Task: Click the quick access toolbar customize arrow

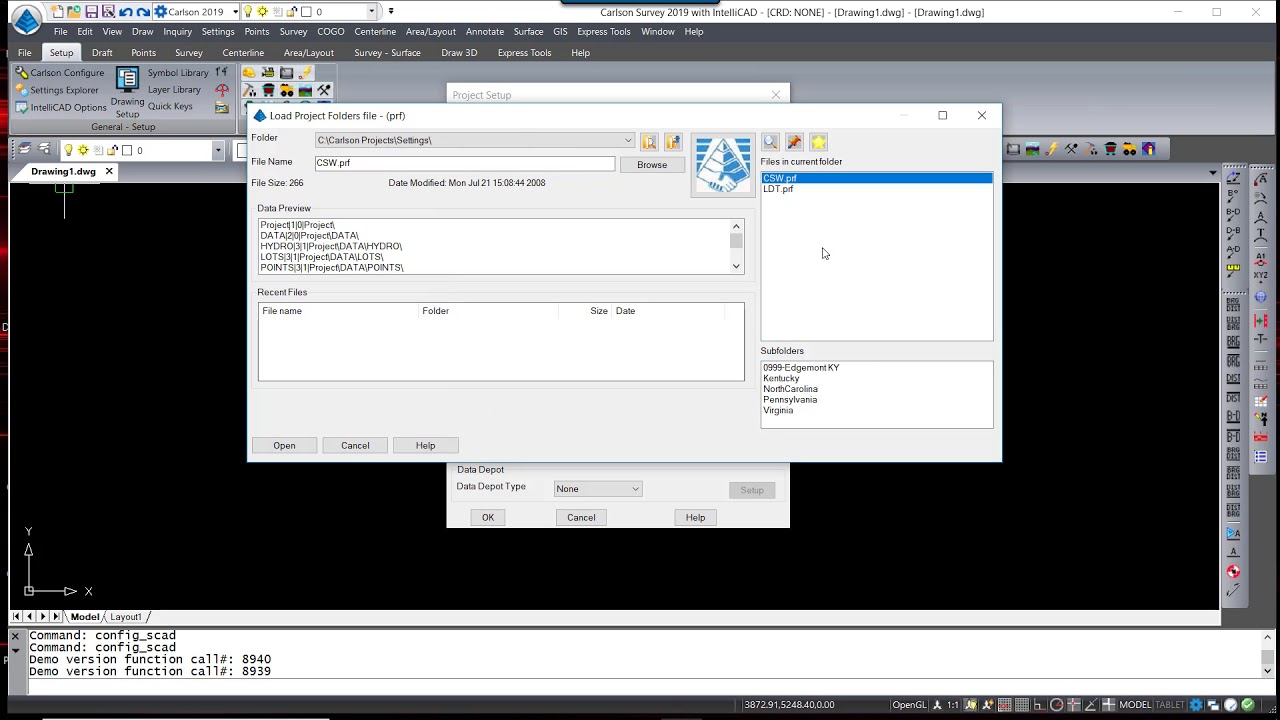Action: [x=391, y=12]
